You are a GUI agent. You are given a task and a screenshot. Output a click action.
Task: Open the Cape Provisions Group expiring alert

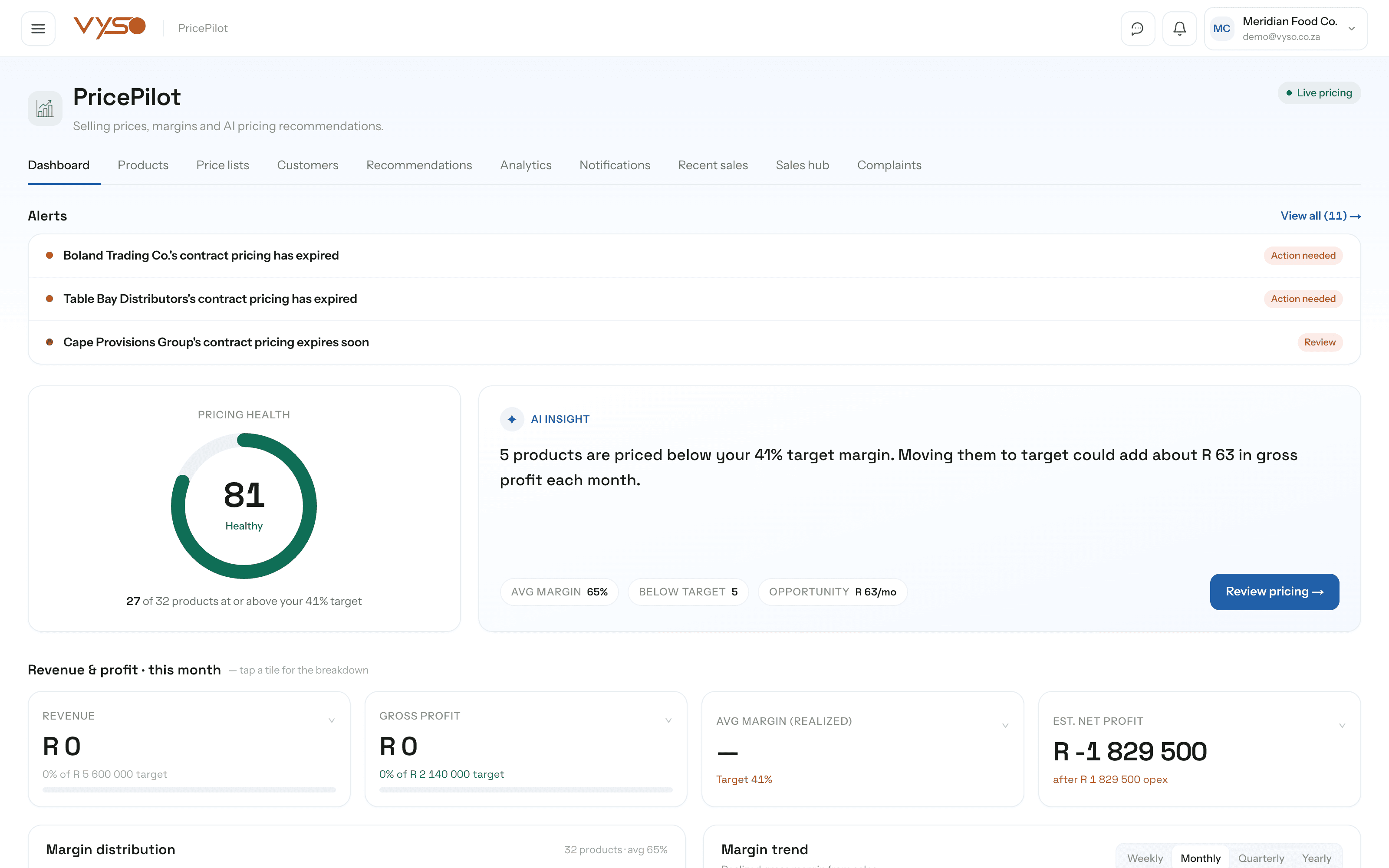(694, 342)
